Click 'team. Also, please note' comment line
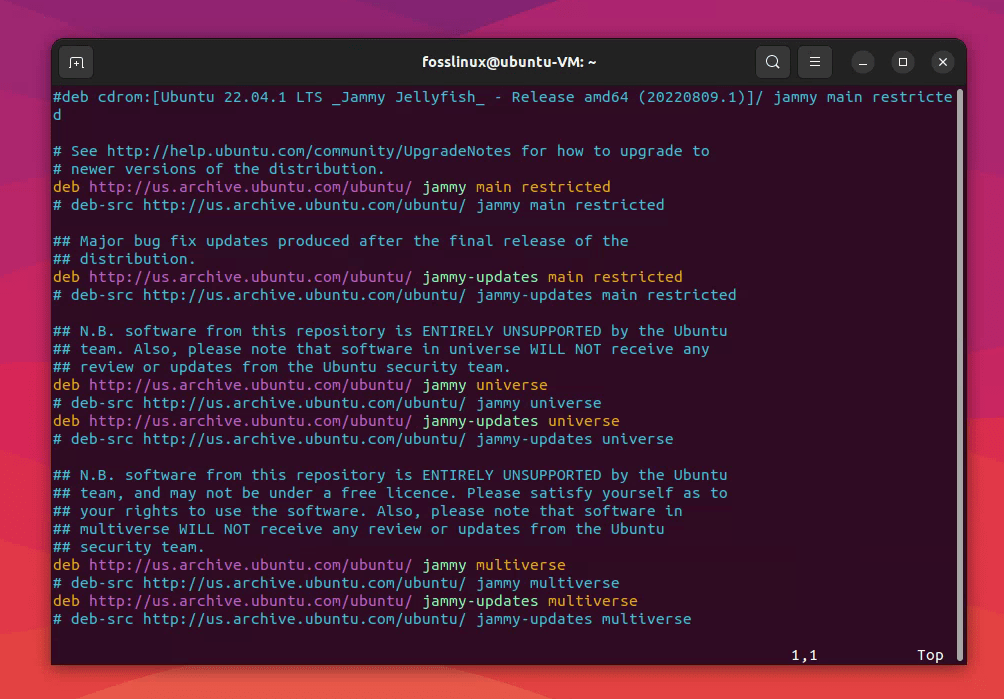The width and height of the screenshot is (1004, 699). pyautogui.click(x=381, y=349)
